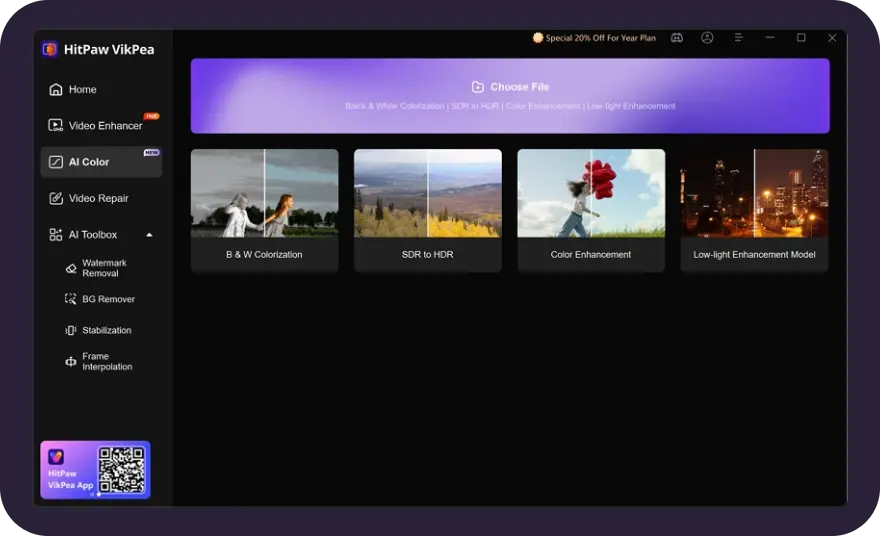Close the VikPea window
Image resolution: width=880 pixels, height=536 pixels.
click(832, 38)
